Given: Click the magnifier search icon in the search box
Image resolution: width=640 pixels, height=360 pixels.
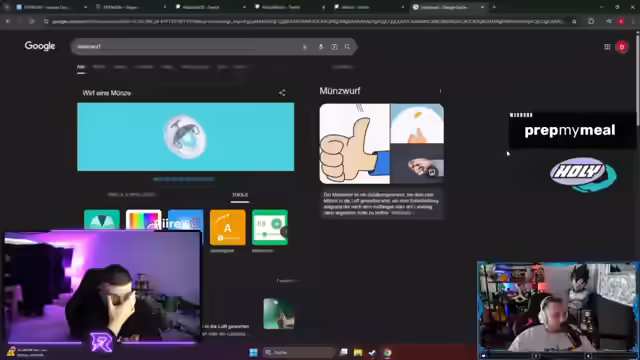Looking at the screenshot, I should (x=347, y=47).
